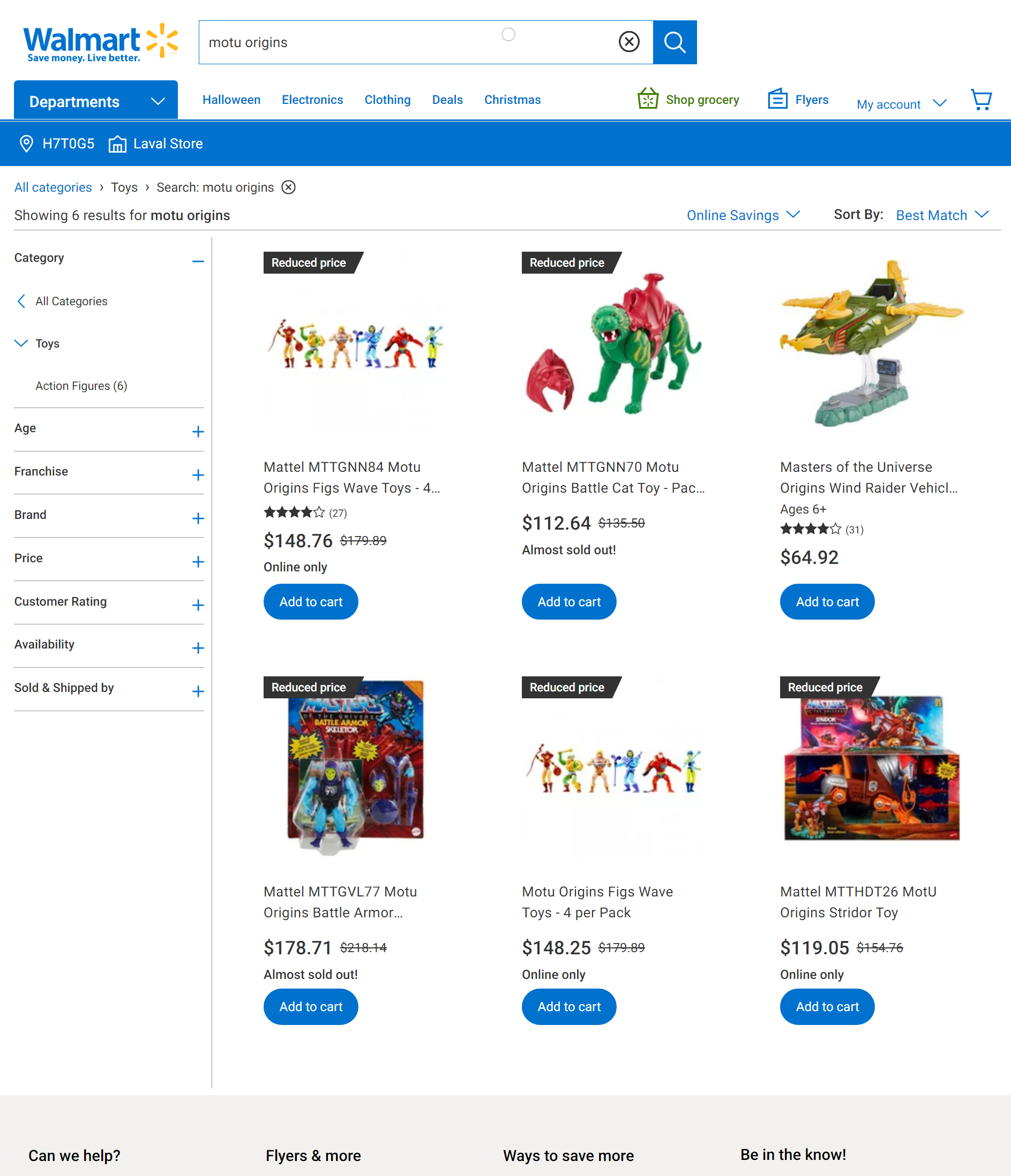Select the Laval Store icon
The image size is (1011, 1176).
117,144
